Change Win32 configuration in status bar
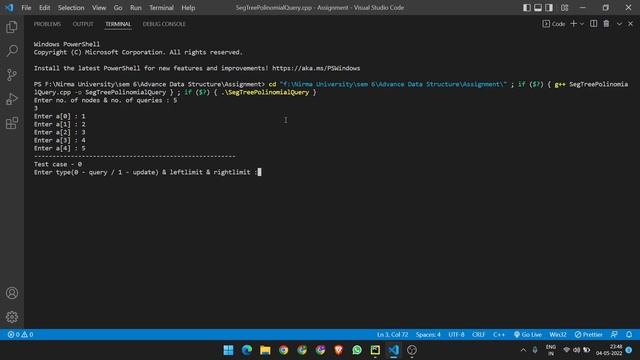This screenshot has height=360, width=640. [x=558, y=334]
